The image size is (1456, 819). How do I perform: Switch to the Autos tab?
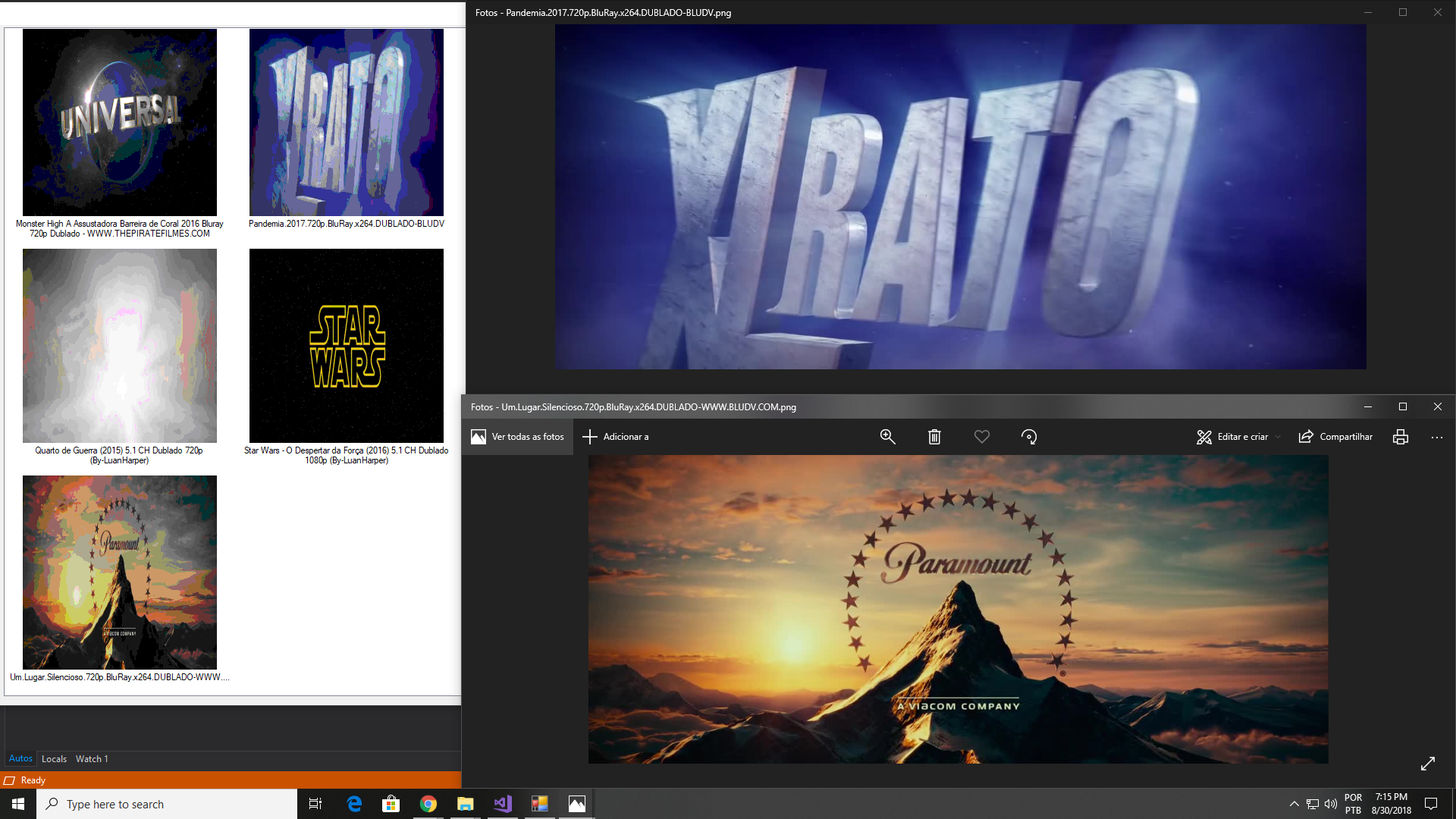[x=20, y=758]
